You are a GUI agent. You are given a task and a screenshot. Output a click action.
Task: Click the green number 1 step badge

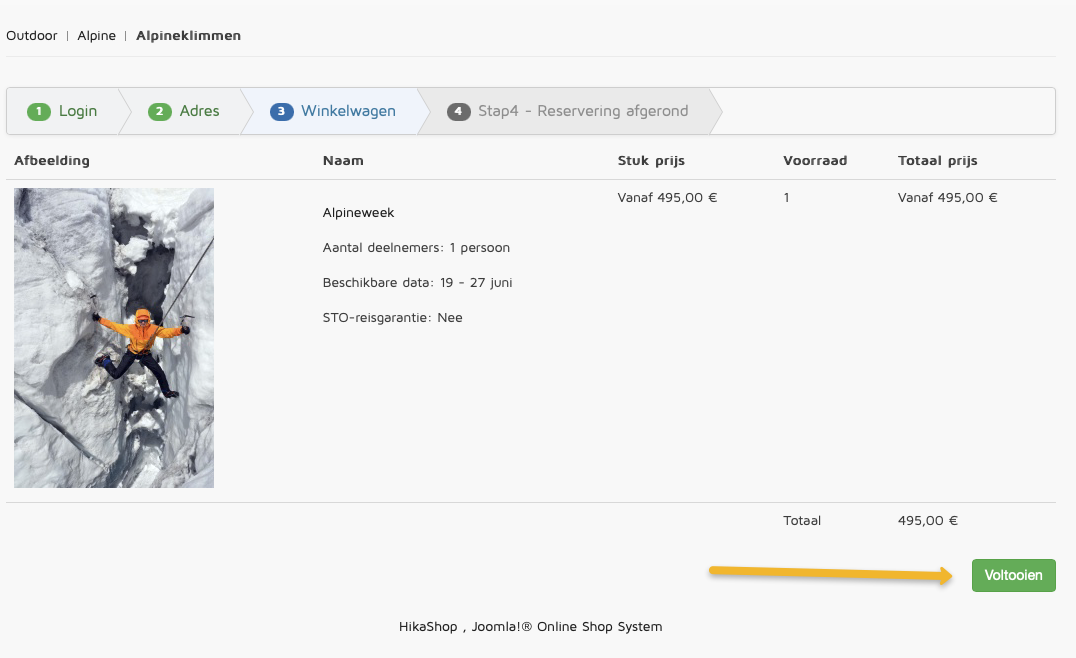pos(39,111)
